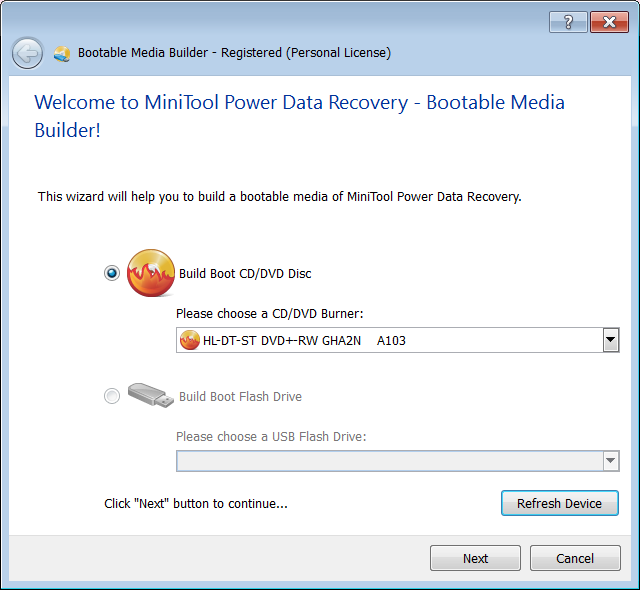Click the 'Build Boot CD/DVD Disc' label
The width and height of the screenshot is (640, 590).
[245, 273]
